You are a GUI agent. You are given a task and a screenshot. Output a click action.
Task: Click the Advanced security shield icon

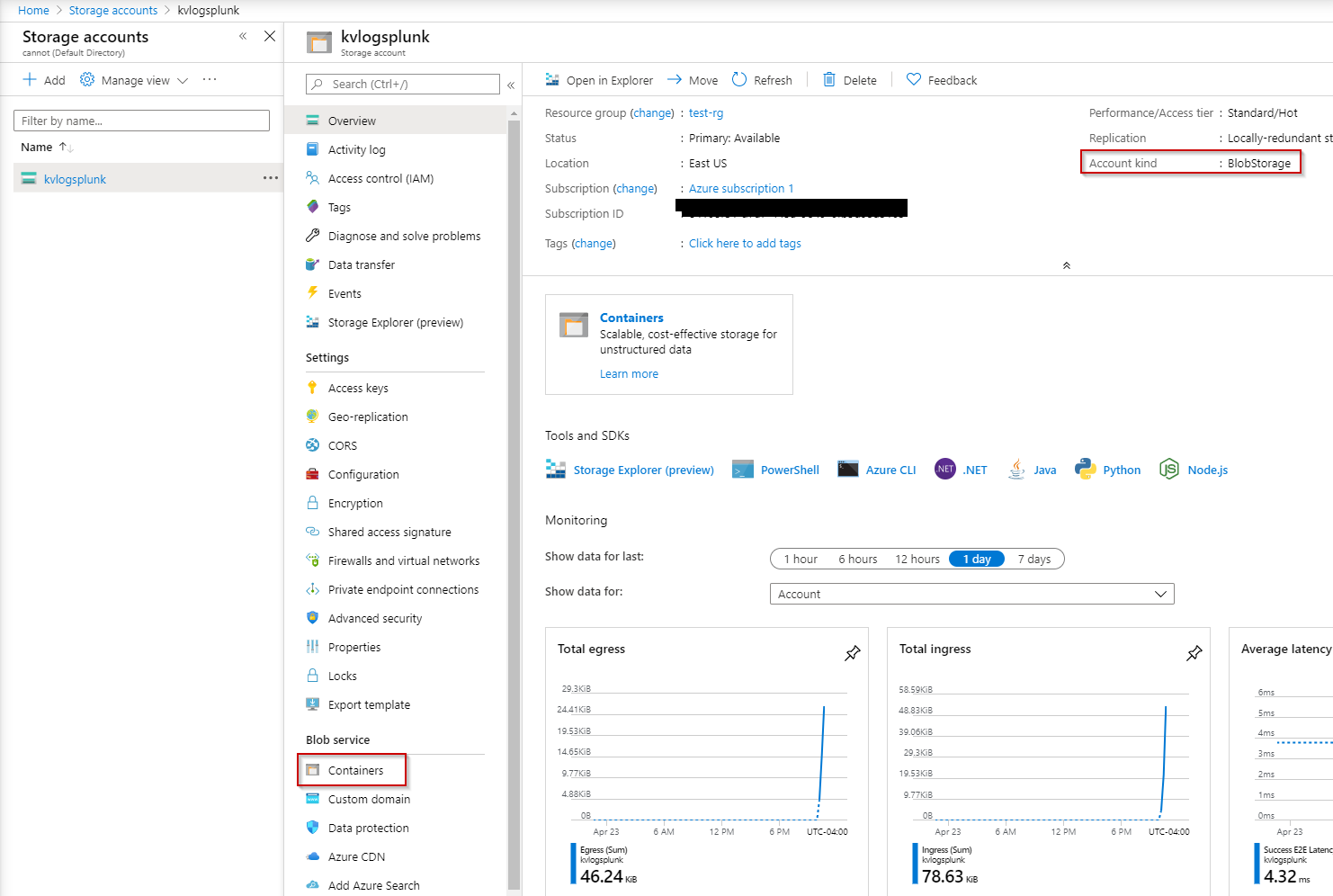312,618
